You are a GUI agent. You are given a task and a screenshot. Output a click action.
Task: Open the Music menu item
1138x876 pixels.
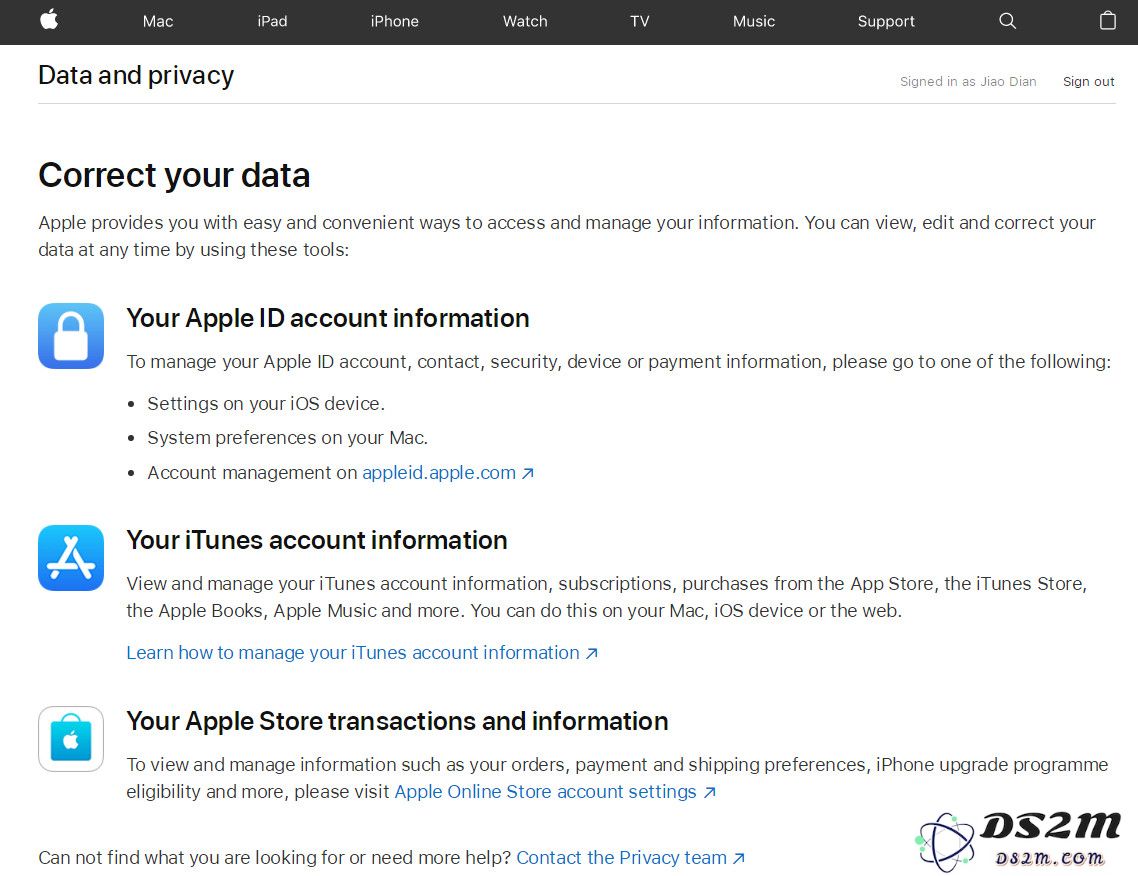tap(754, 21)
